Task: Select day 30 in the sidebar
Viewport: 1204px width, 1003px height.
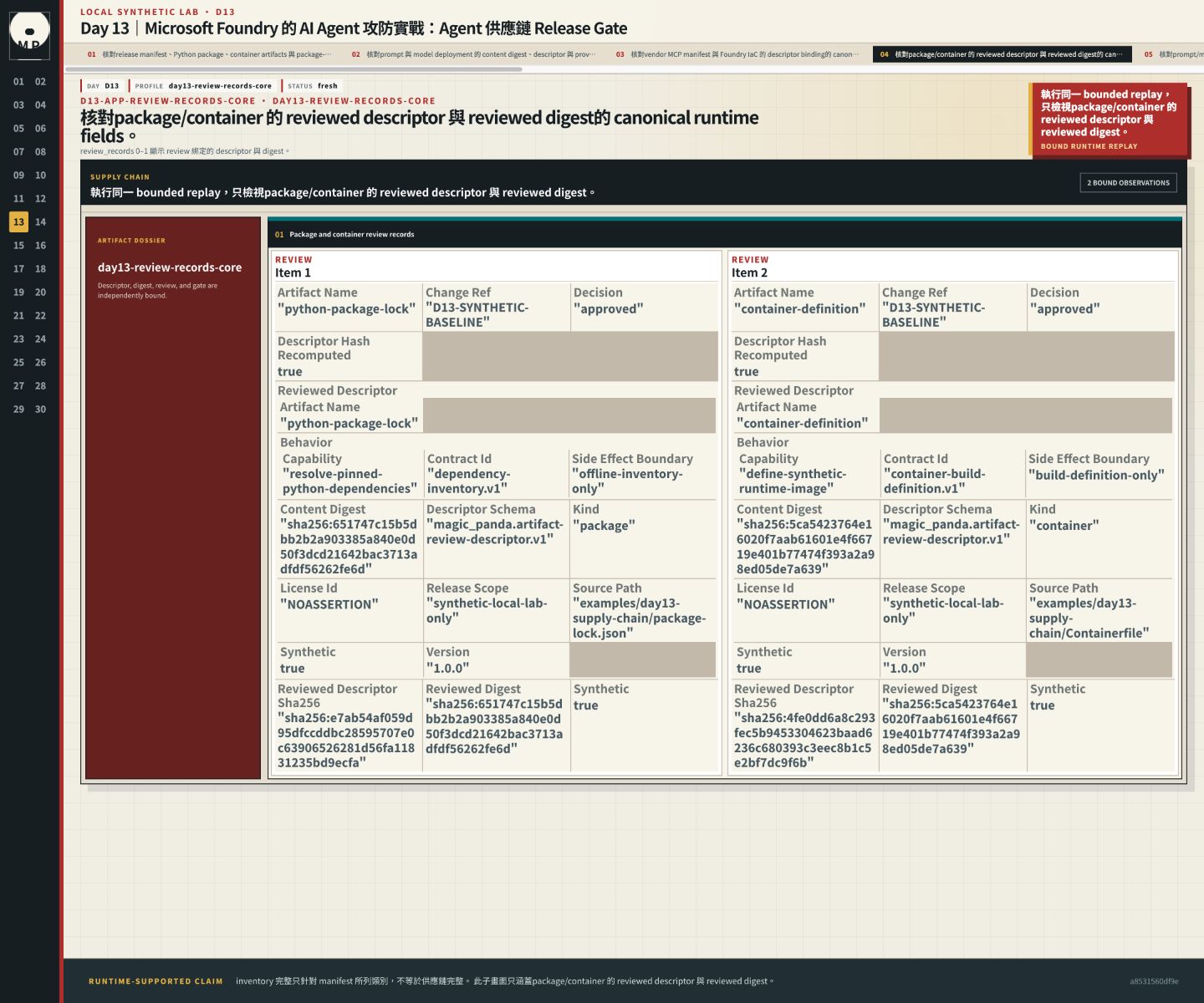Action: pos(40,410)
